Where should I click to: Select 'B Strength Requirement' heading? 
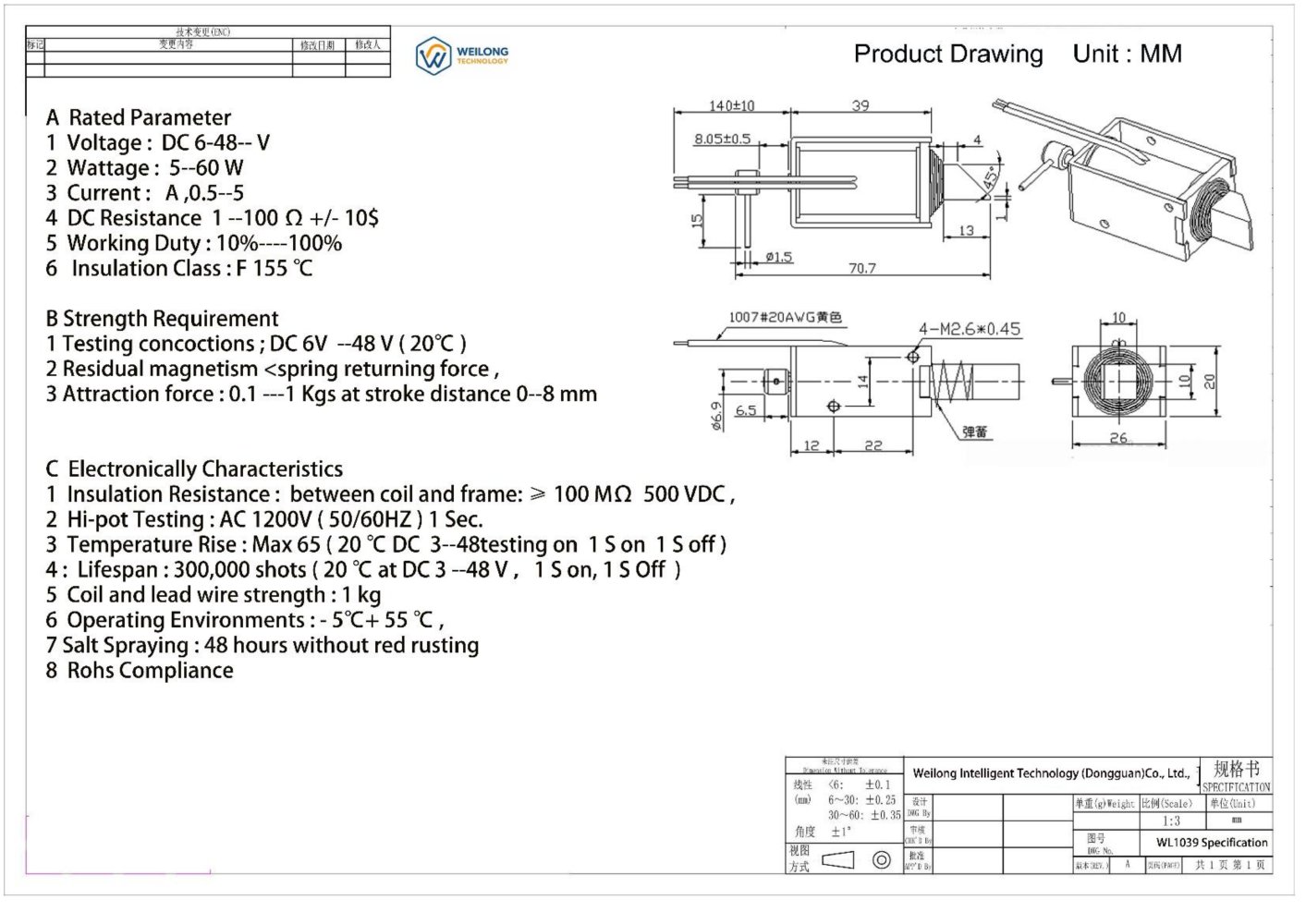162,319
